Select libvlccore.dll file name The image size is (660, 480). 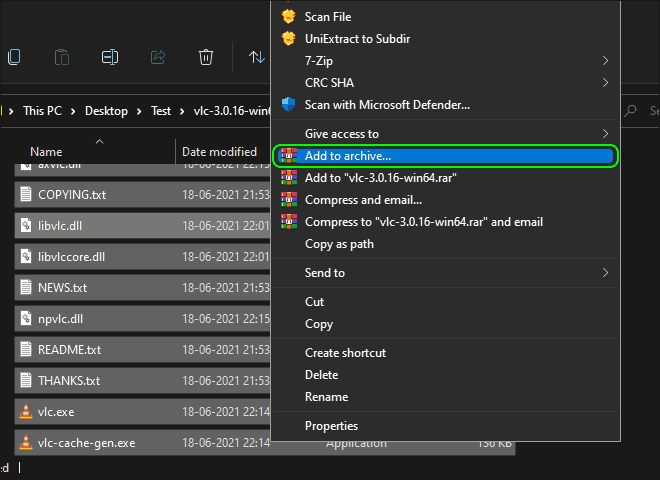[71, 257]
